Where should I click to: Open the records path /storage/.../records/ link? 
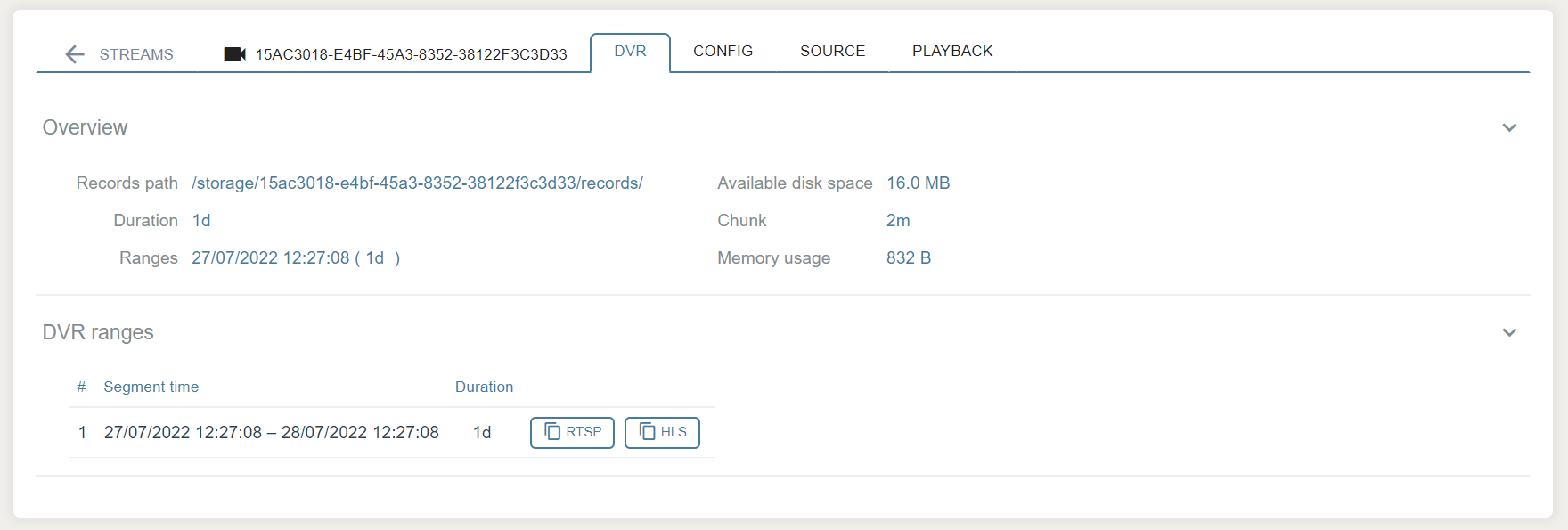417,183
